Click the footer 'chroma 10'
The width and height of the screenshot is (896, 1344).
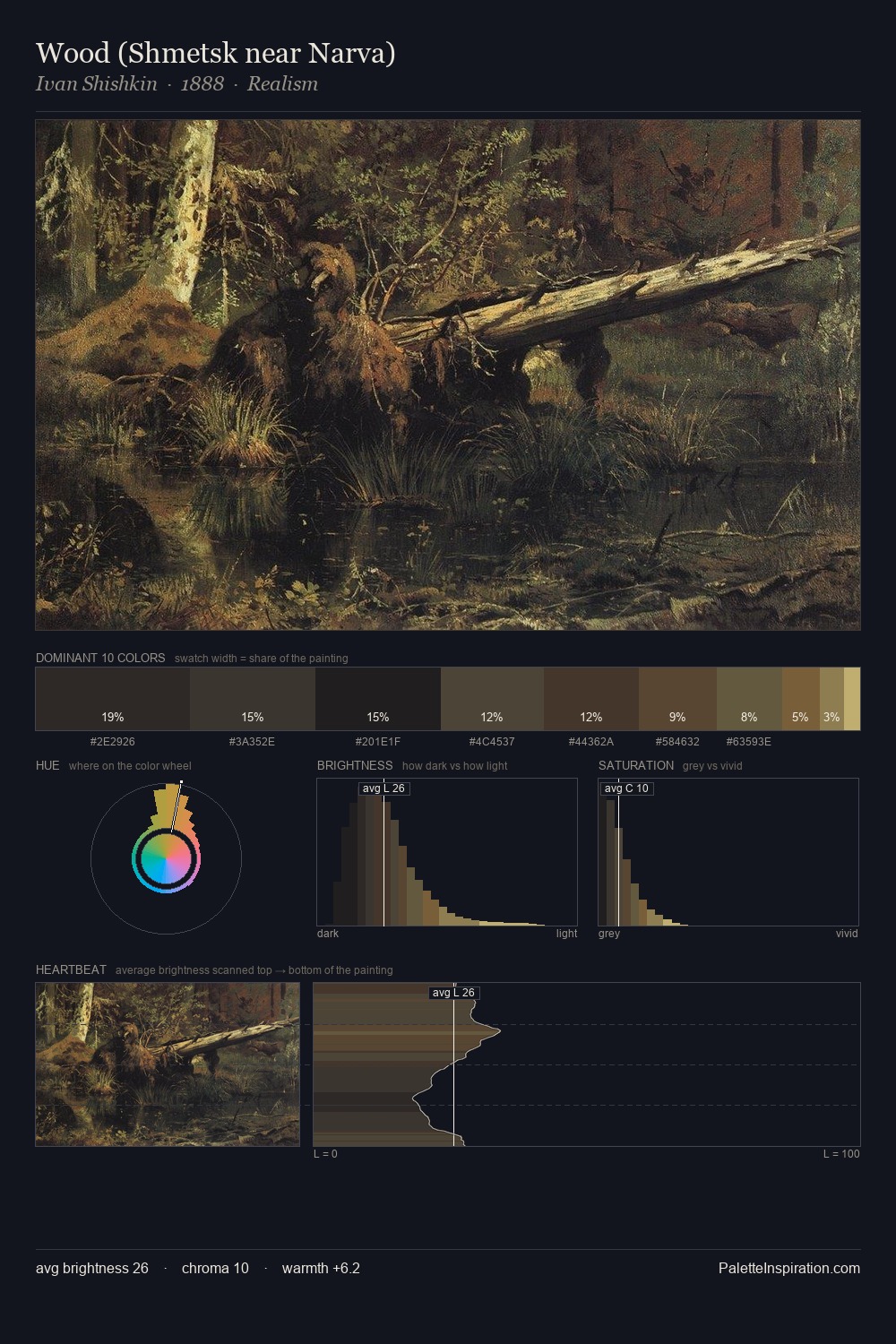215,1268
